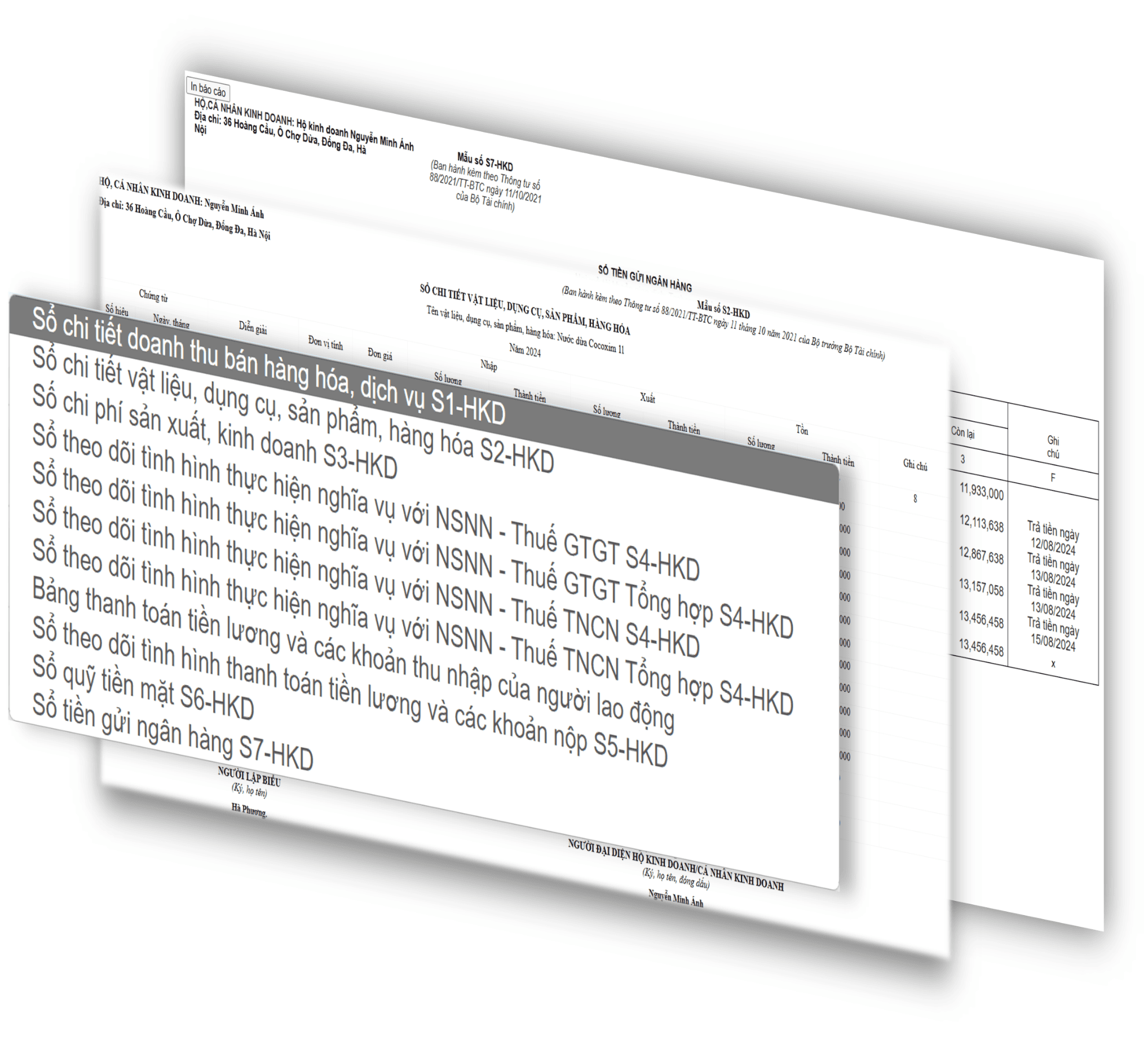Screen dimensions: 1148x1047
Task: Click the 'Đơn vị tính' column header
Action: 326,342
